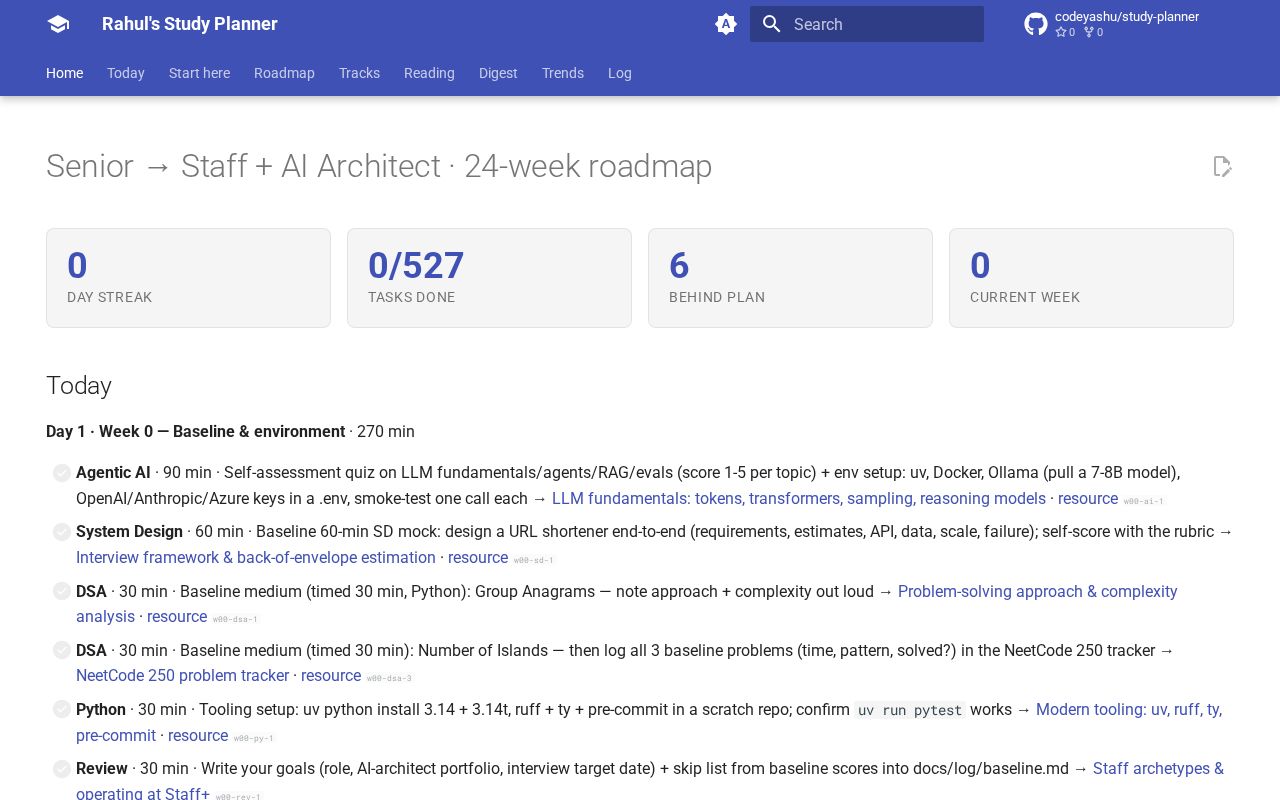
Task: Open the Roadmap tab
Action: 284,73
